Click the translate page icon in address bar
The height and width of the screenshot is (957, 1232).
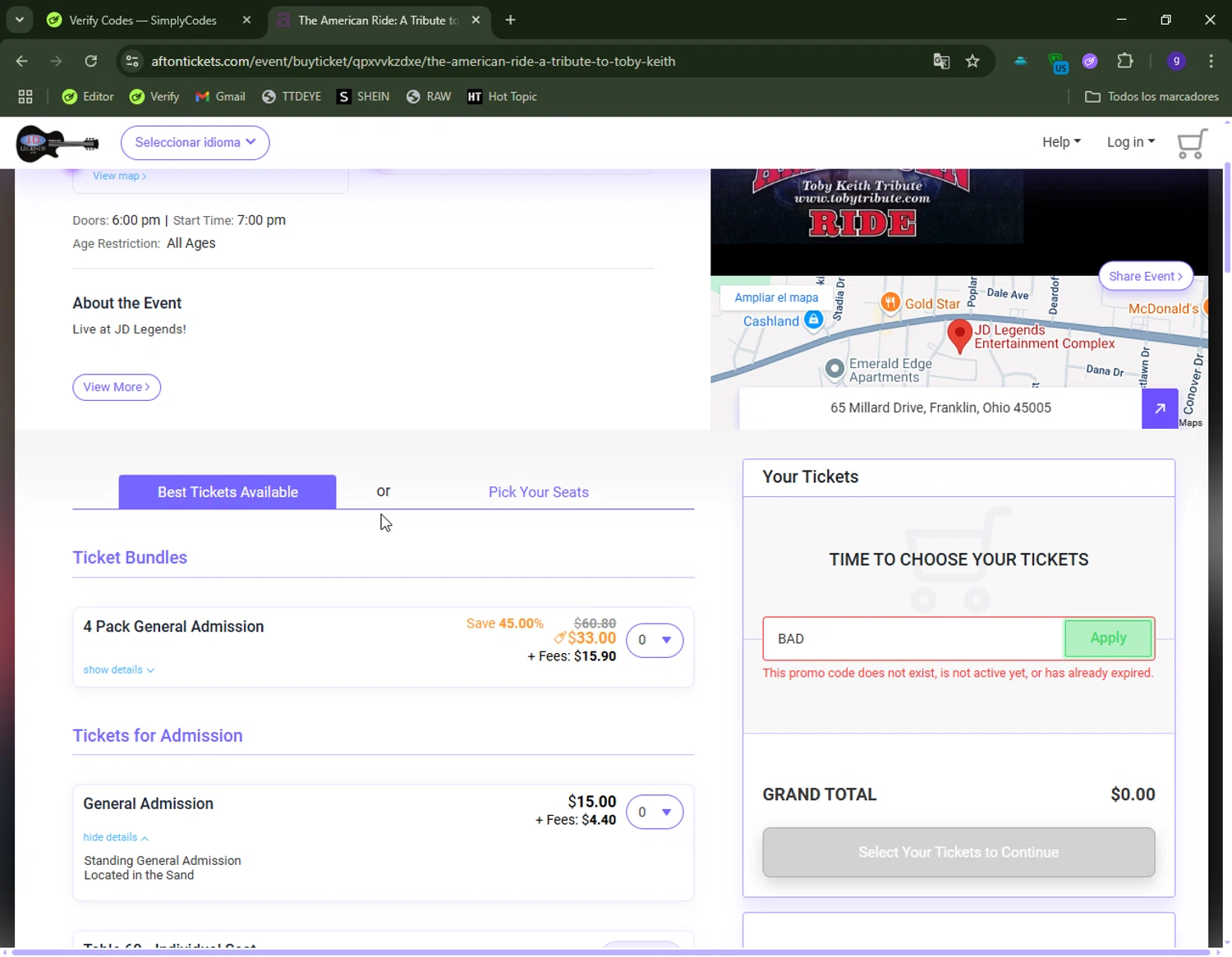[x=941, y=62]
